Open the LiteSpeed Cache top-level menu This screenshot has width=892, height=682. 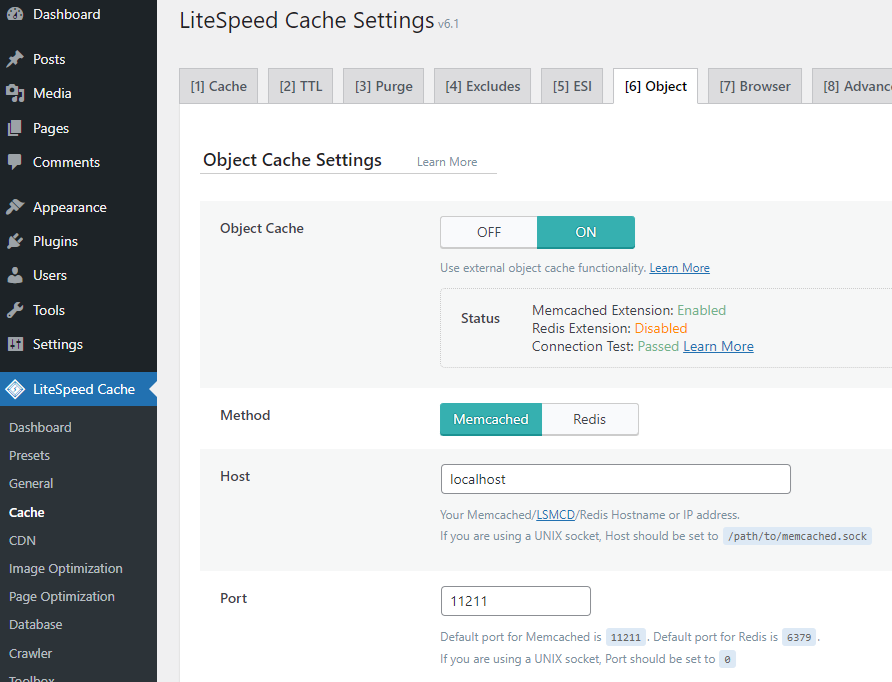[79, 389]
